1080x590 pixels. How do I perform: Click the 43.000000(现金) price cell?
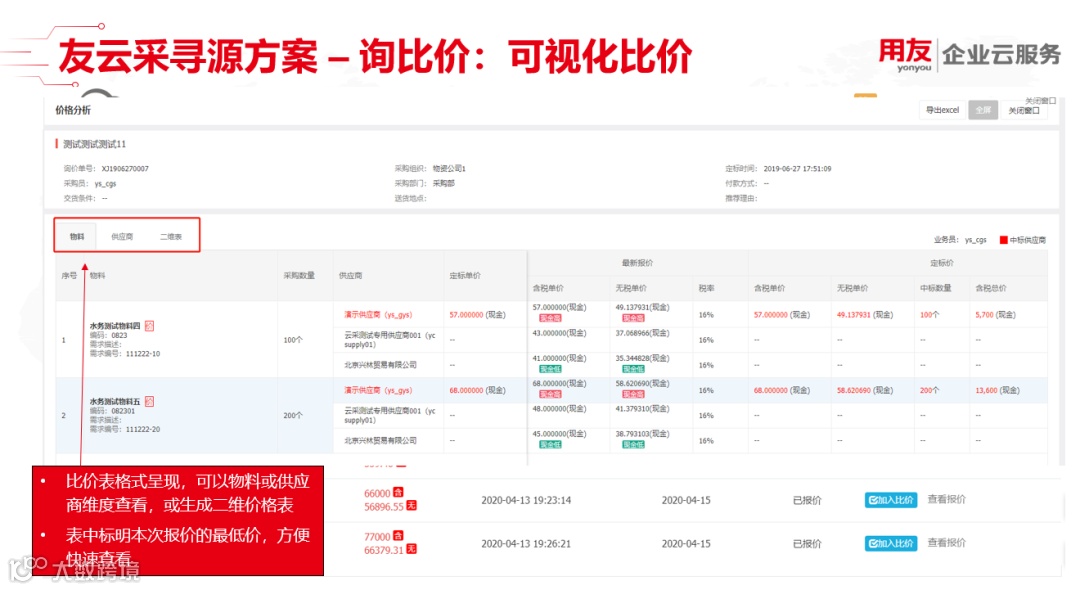click(x=559, y=333)
